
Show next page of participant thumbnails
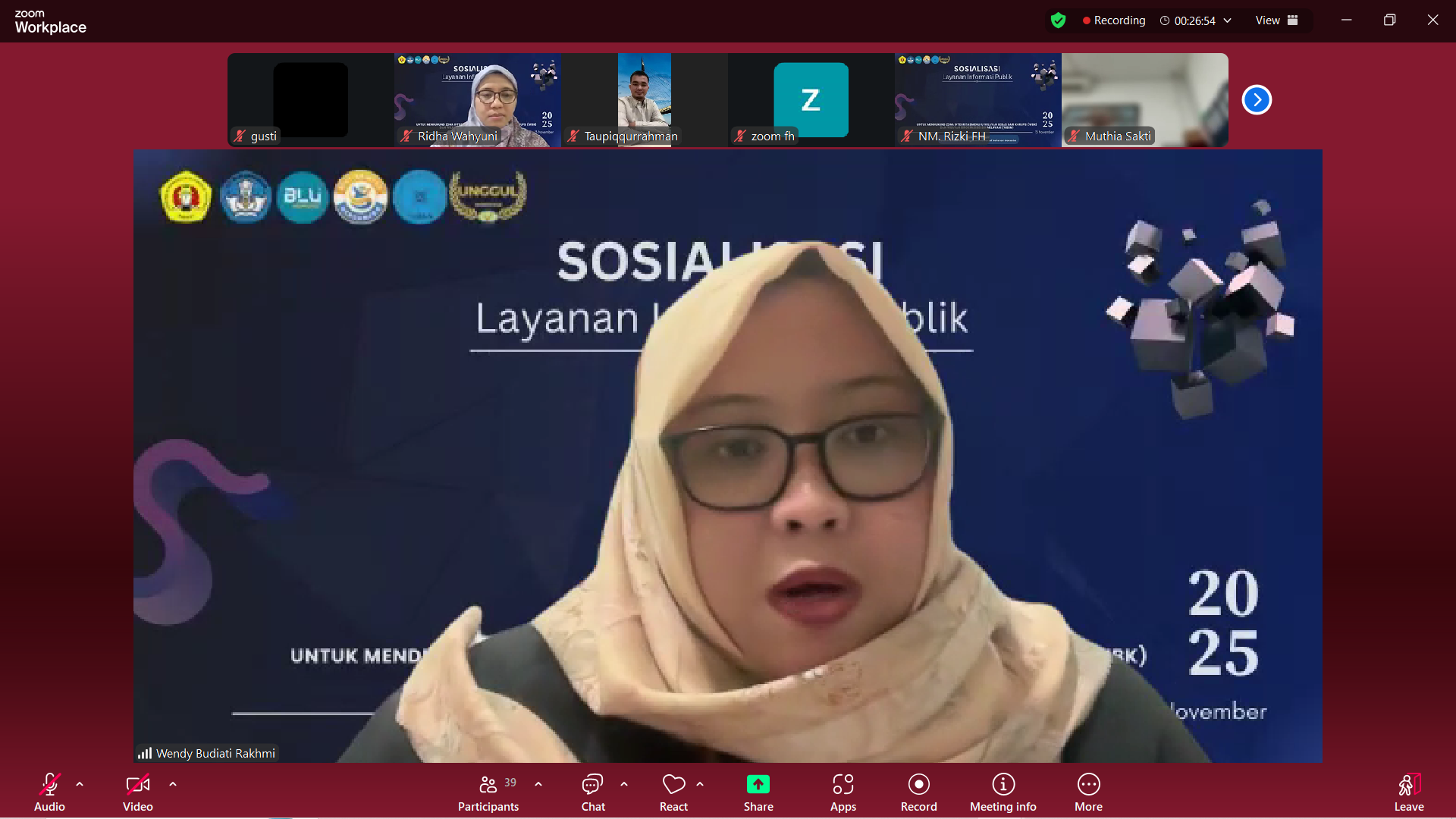point(1257,100)
